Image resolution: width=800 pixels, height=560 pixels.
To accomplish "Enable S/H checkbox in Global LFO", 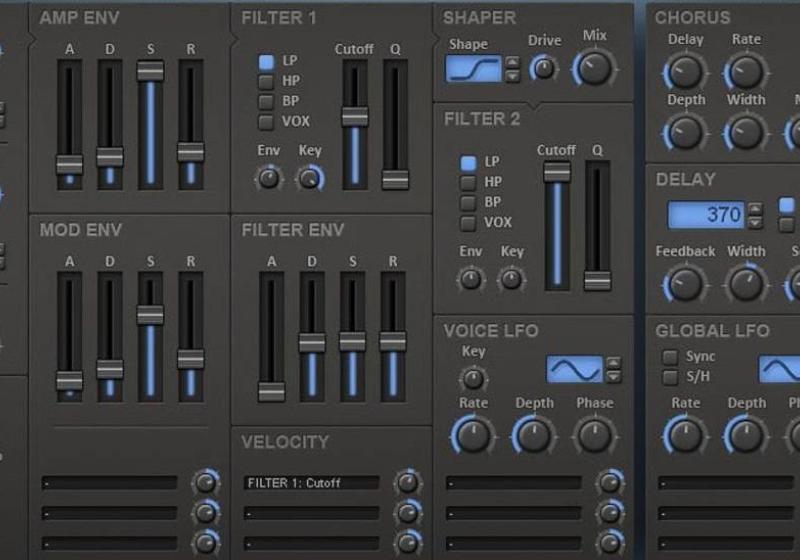I will [x=670, y=377].
